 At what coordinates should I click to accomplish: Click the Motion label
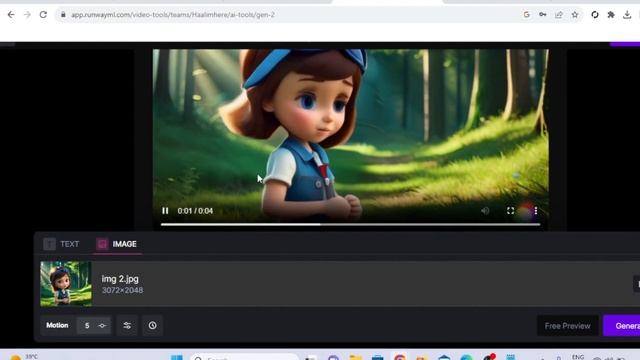pyautogui.click(x=57, y=325)
